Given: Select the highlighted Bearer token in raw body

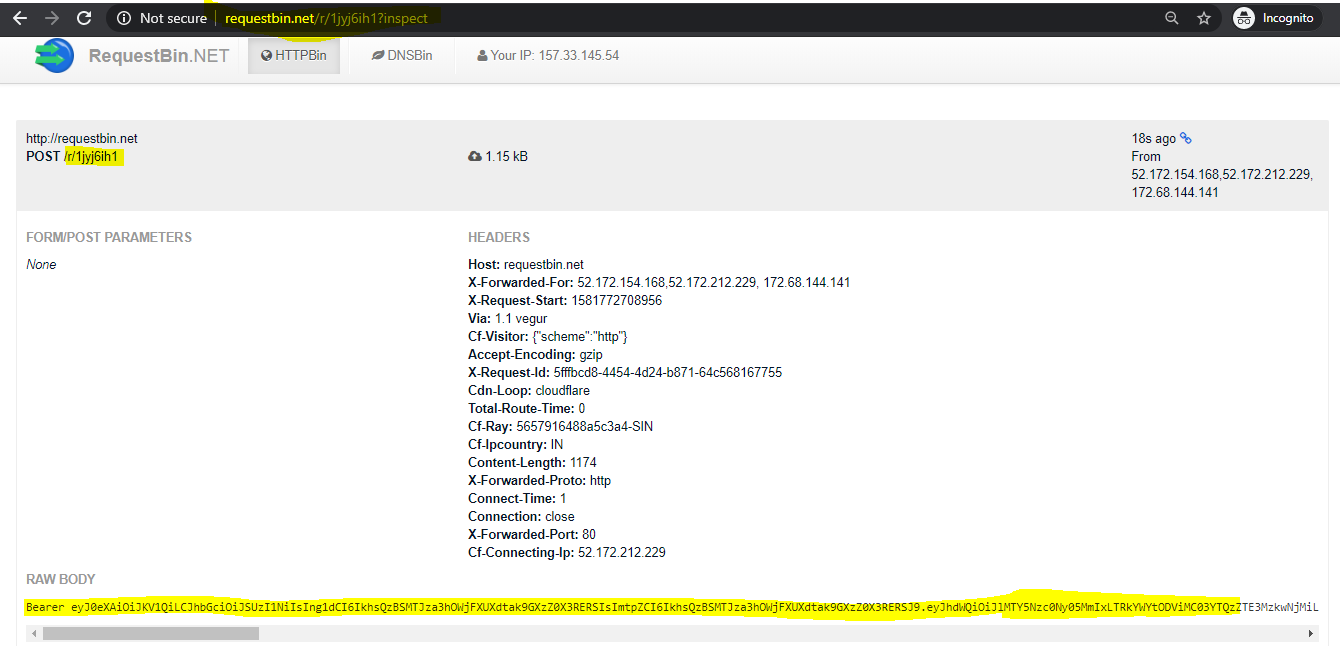Looking at the screenshot, I should tap(600, 606).
